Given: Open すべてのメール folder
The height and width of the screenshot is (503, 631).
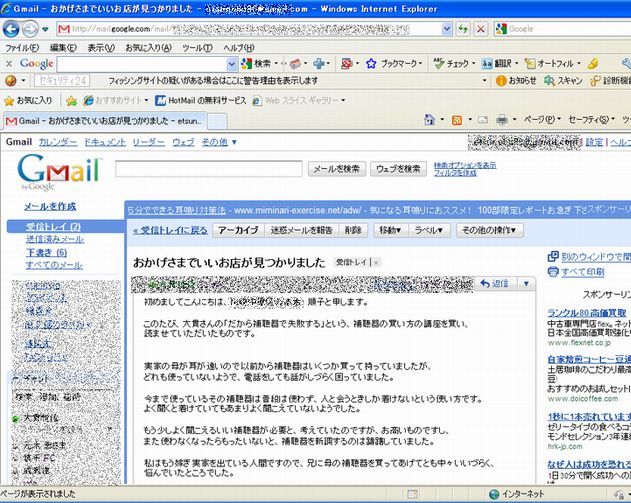Looking at the screenshot, I should click(x=54, y=265).
